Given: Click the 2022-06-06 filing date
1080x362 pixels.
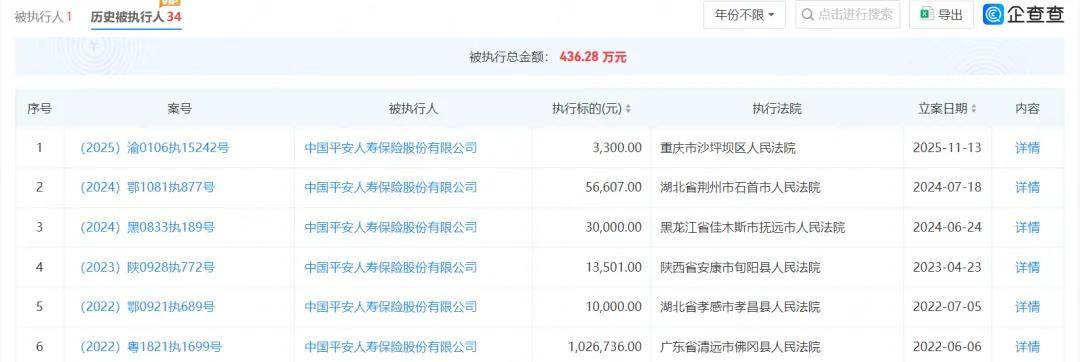Looking at the screenshot, I should pos(947,347).
